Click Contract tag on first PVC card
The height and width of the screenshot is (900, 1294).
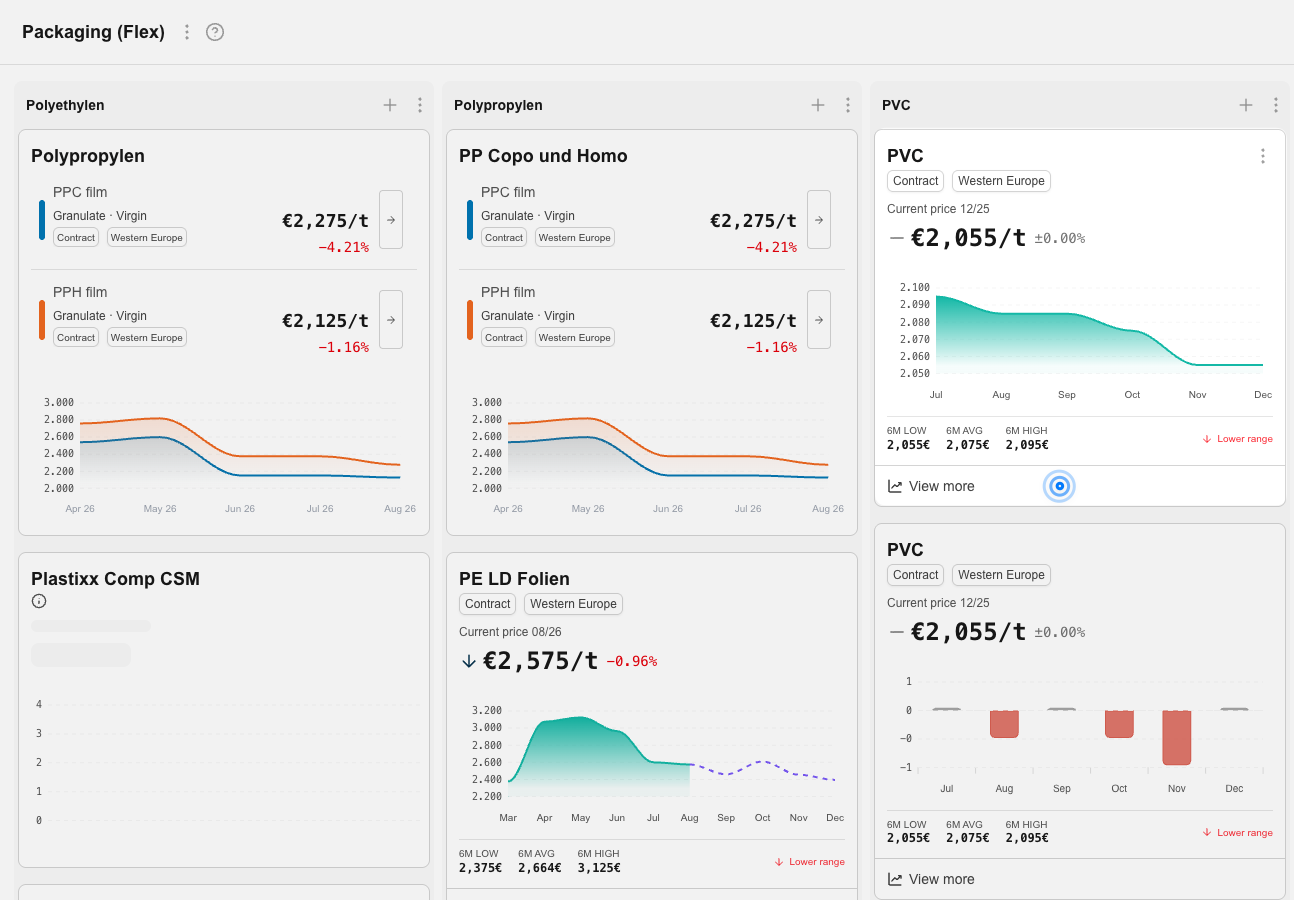pyautogui.click(x=916, y=181)
